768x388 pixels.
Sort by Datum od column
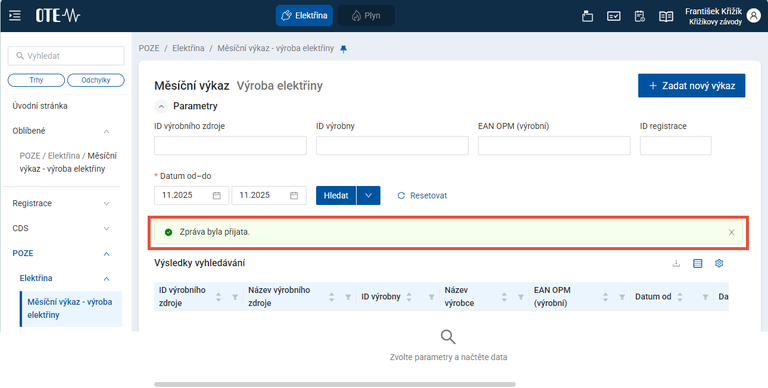point(680,297)
